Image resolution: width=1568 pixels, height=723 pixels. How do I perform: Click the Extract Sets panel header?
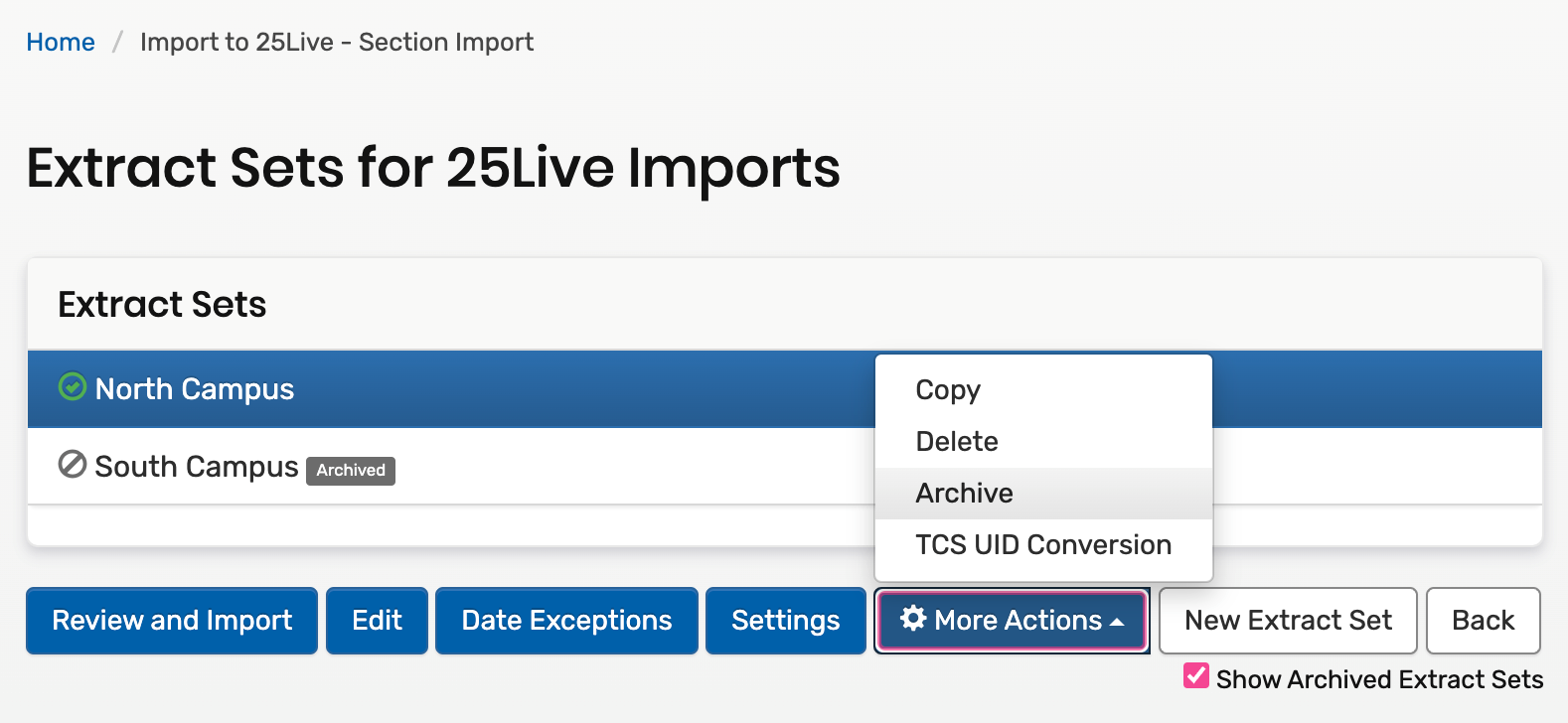(x=162, y=304)
